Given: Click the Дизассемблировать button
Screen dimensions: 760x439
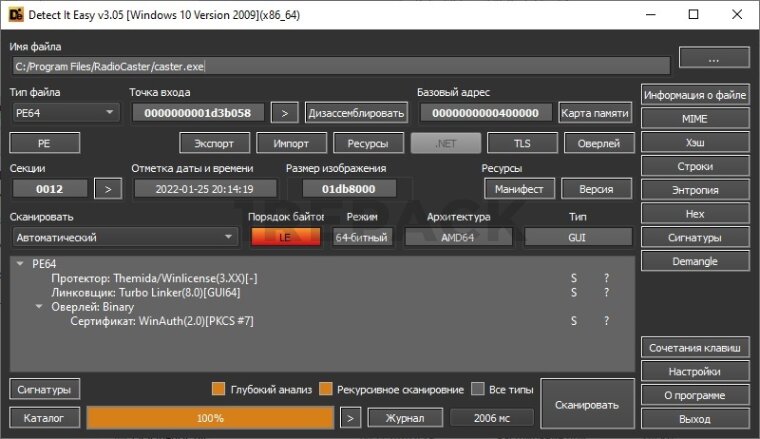Looking at the screenshot, I should coord(356,113).
